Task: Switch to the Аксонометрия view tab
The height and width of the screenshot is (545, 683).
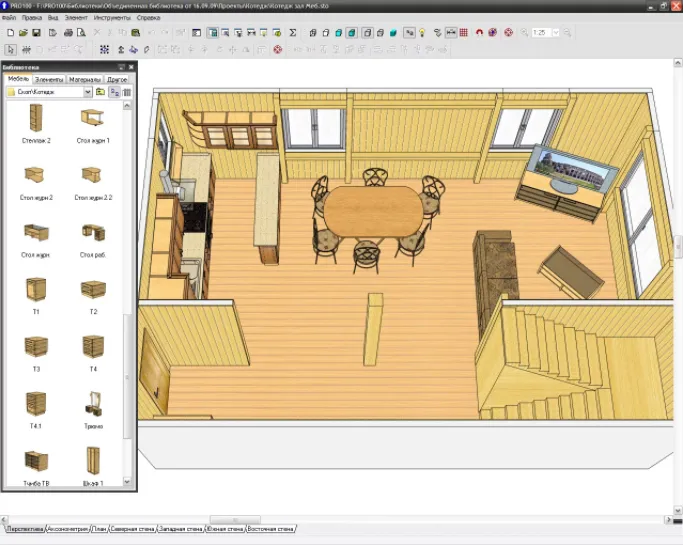Action: tap(68, 528)
